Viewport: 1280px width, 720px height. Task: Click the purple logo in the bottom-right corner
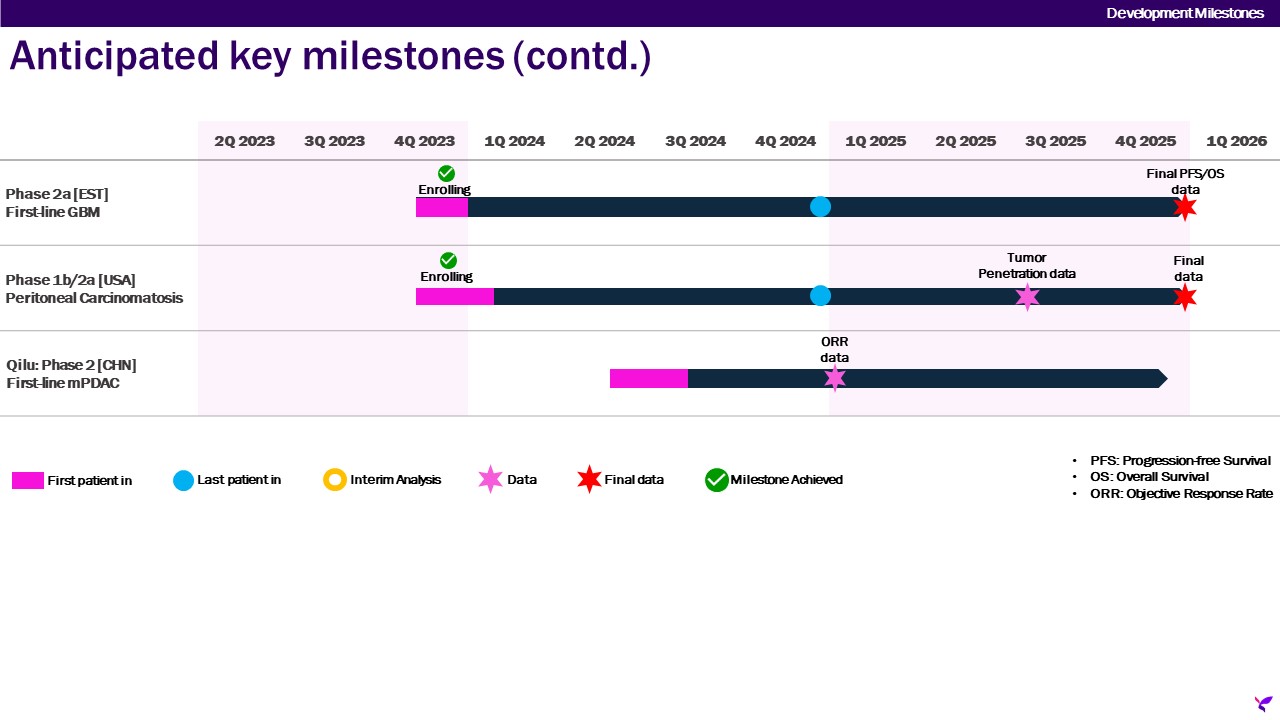pyautogui.click(x=1264, y=704)
